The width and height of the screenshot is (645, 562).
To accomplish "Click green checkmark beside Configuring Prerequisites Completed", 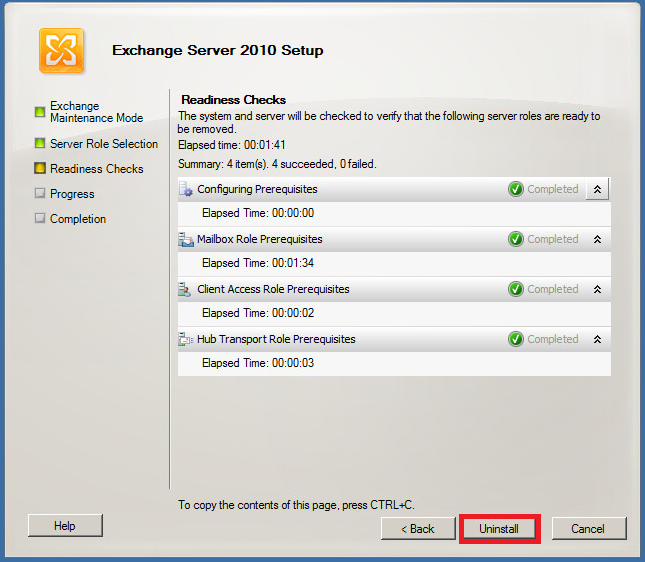I will point(515,189).
